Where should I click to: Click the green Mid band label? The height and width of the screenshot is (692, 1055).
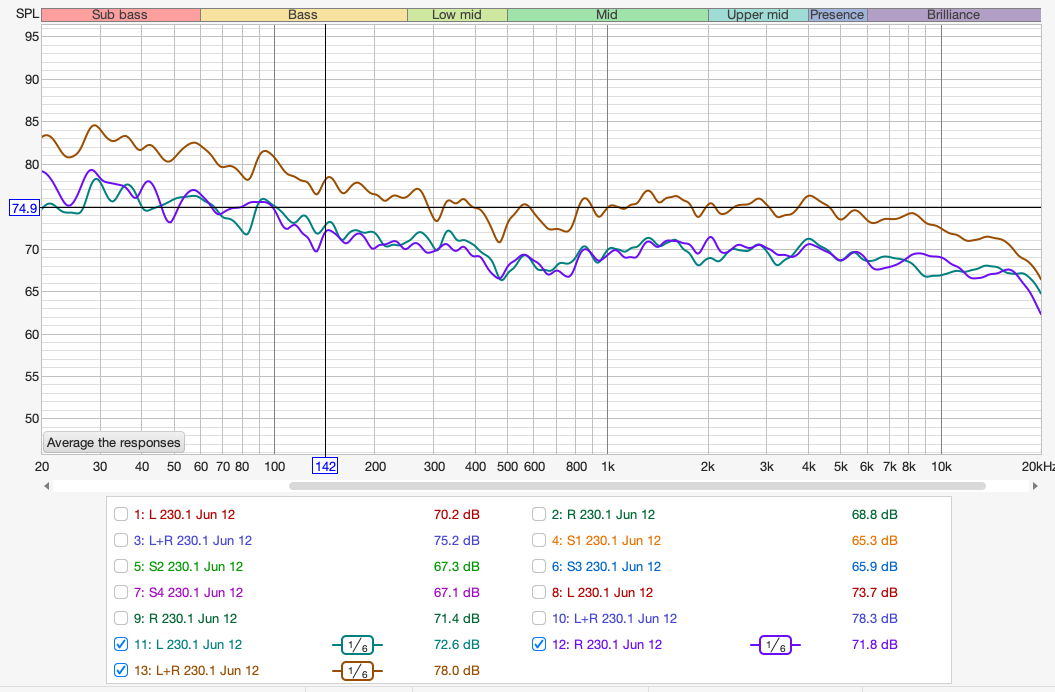point(607,15)
